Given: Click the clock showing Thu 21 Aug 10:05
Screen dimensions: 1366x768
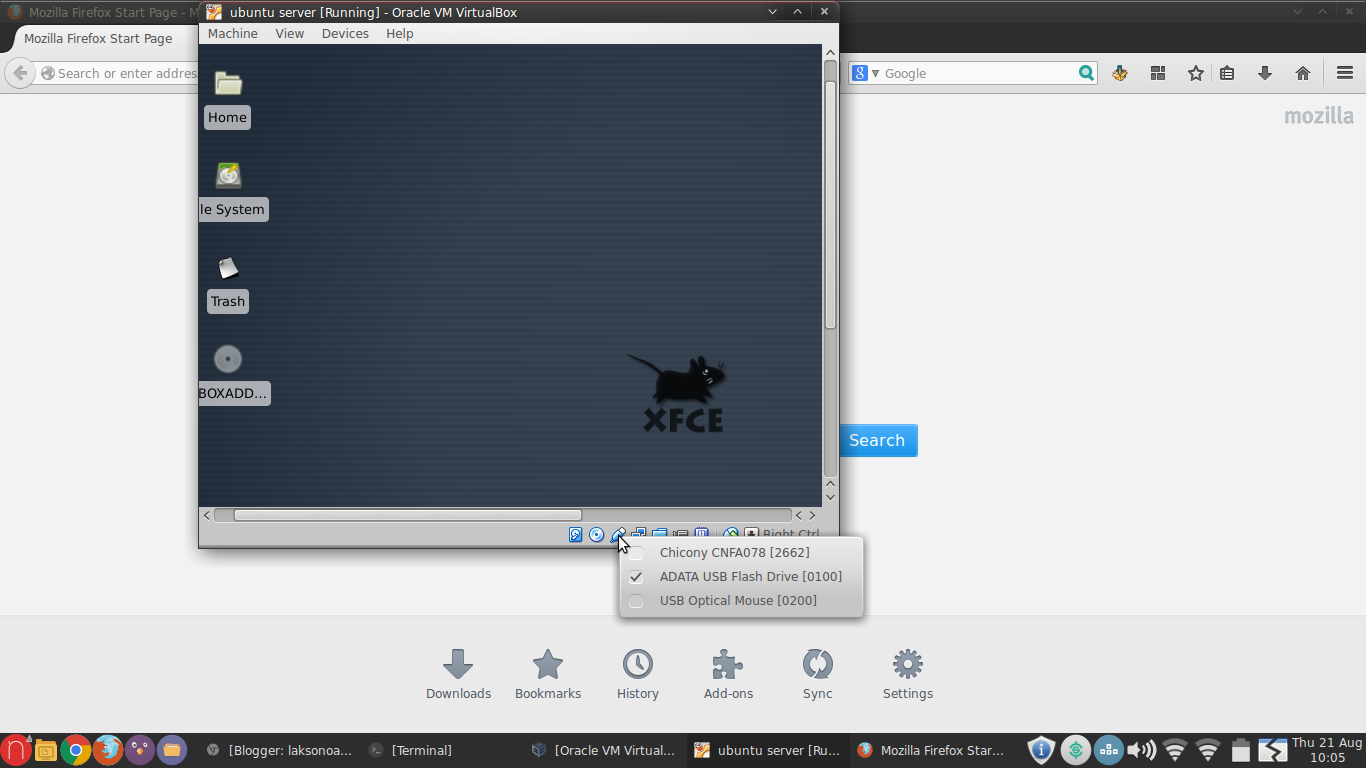Looking at the screenshot, I should point(1327,750).
